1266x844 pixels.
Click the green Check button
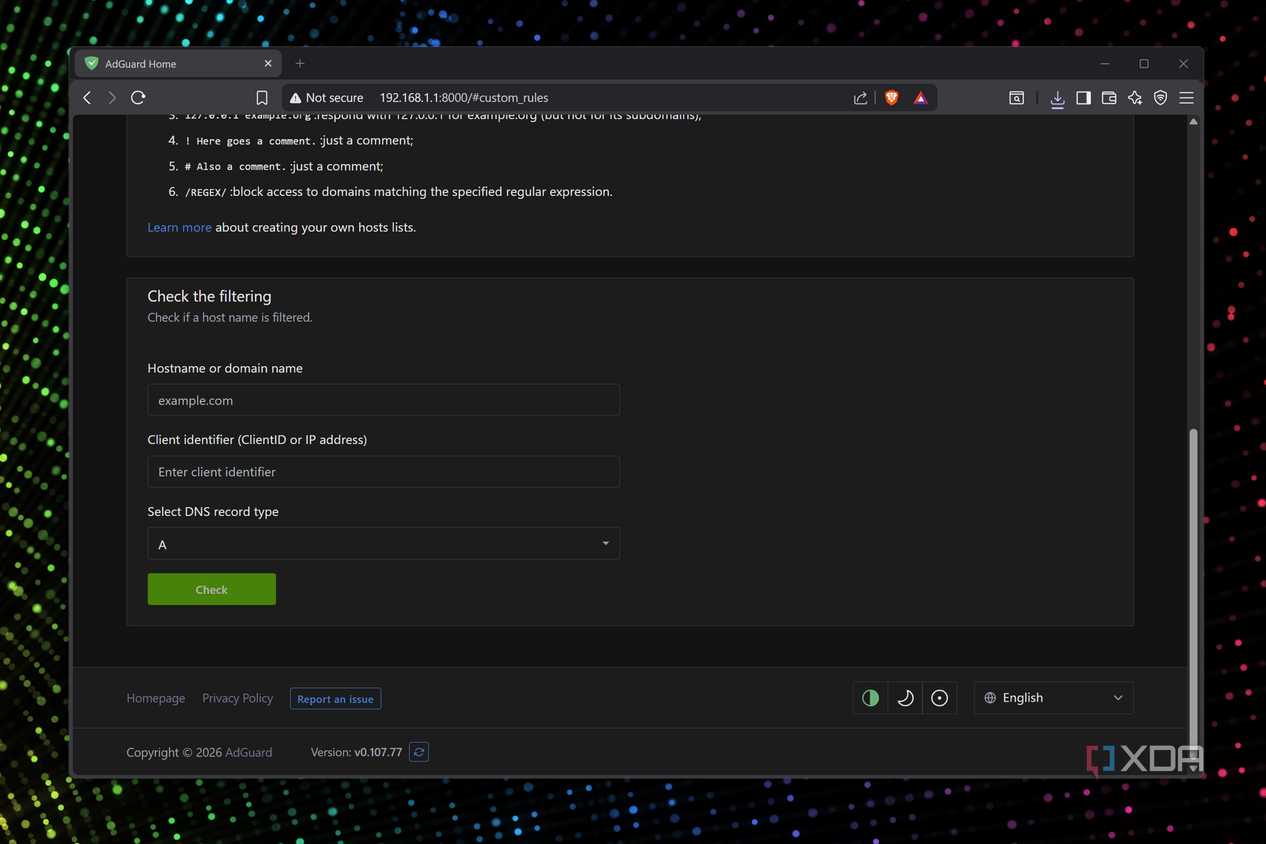click(211, 589)
